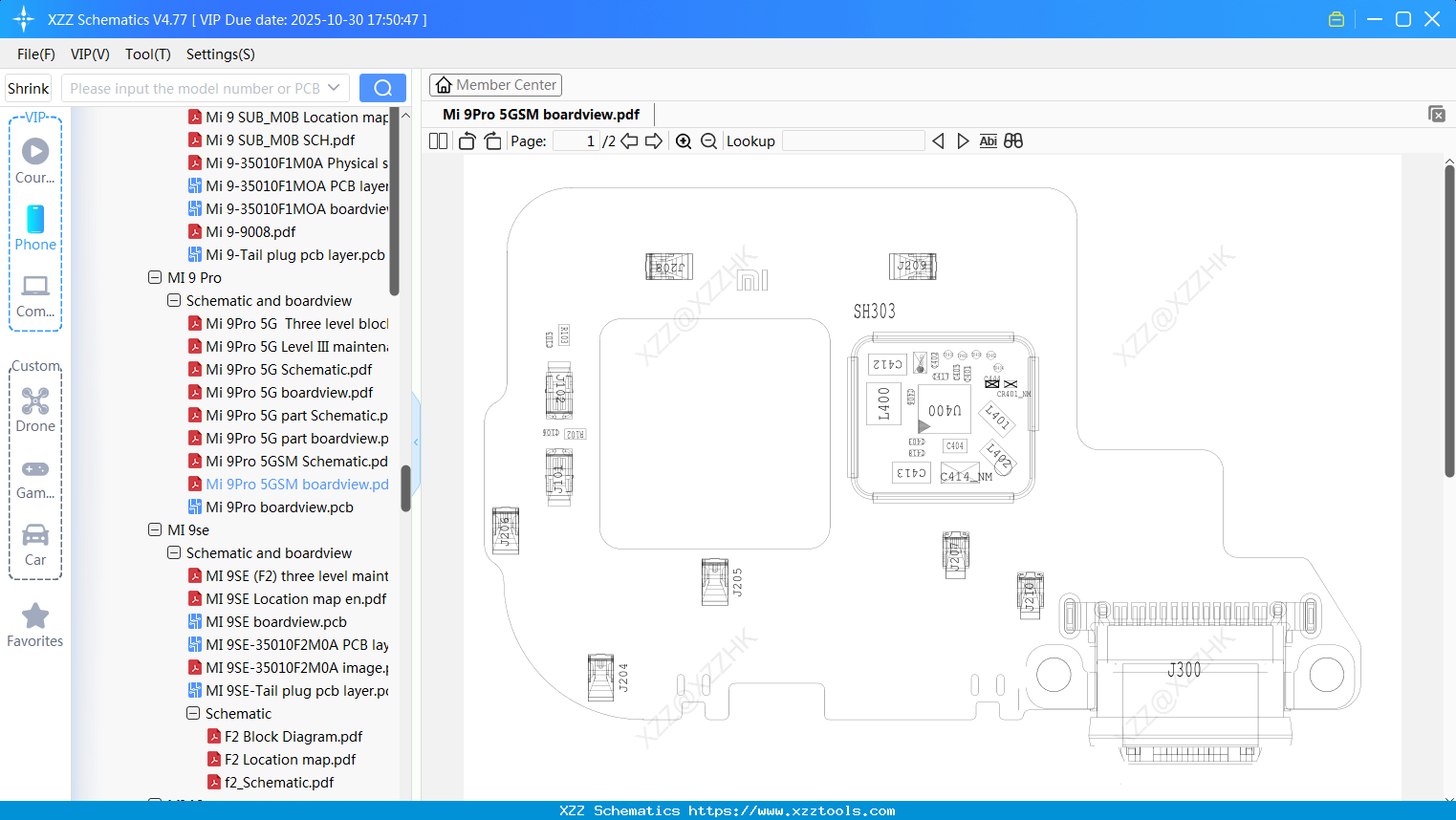
Task: Click the detach window icon at tab row
Action: coord(1437,114)
